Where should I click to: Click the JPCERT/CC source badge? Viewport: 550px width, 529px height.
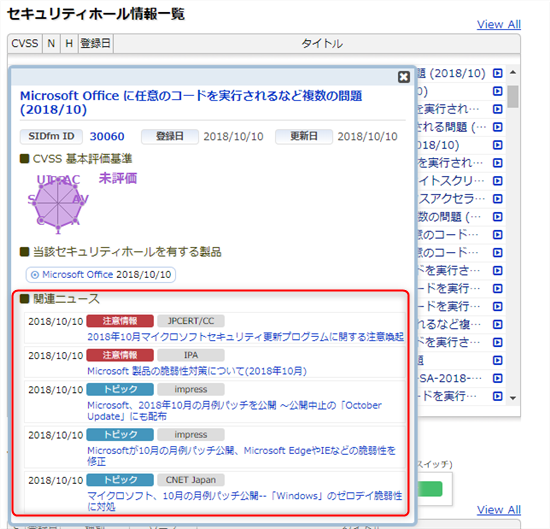click(191, 321)
